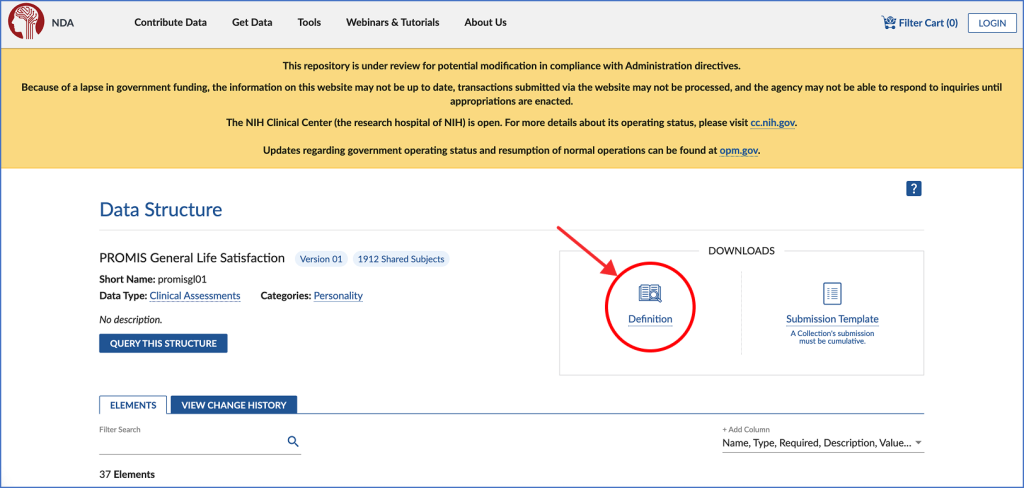Open the Tools menu

(x=309, y=22)
